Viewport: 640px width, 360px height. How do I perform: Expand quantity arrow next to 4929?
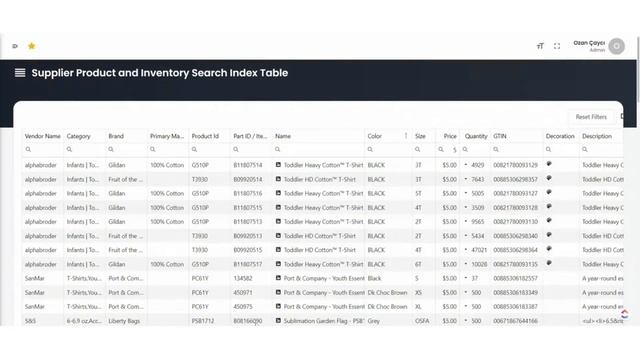pos(466,165)
